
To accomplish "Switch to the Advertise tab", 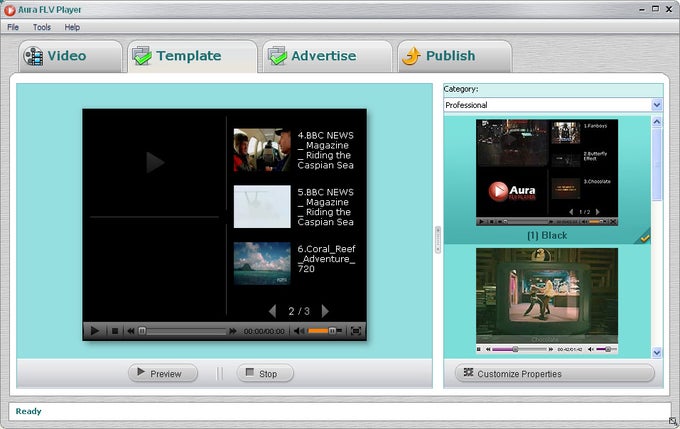I will click(x=324, y=56).
